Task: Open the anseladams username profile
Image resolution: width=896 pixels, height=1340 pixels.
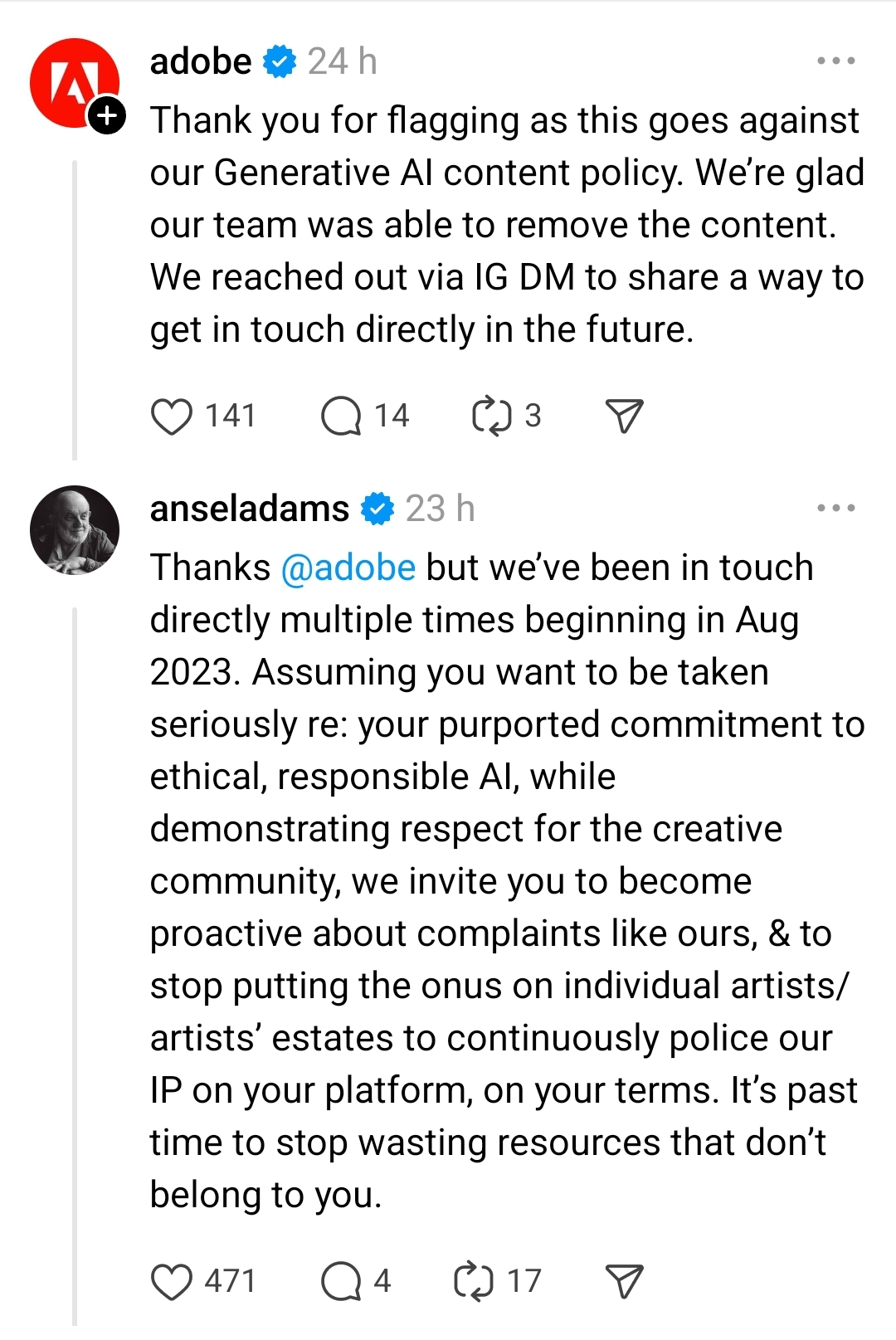Action: (x=249, y=509)
